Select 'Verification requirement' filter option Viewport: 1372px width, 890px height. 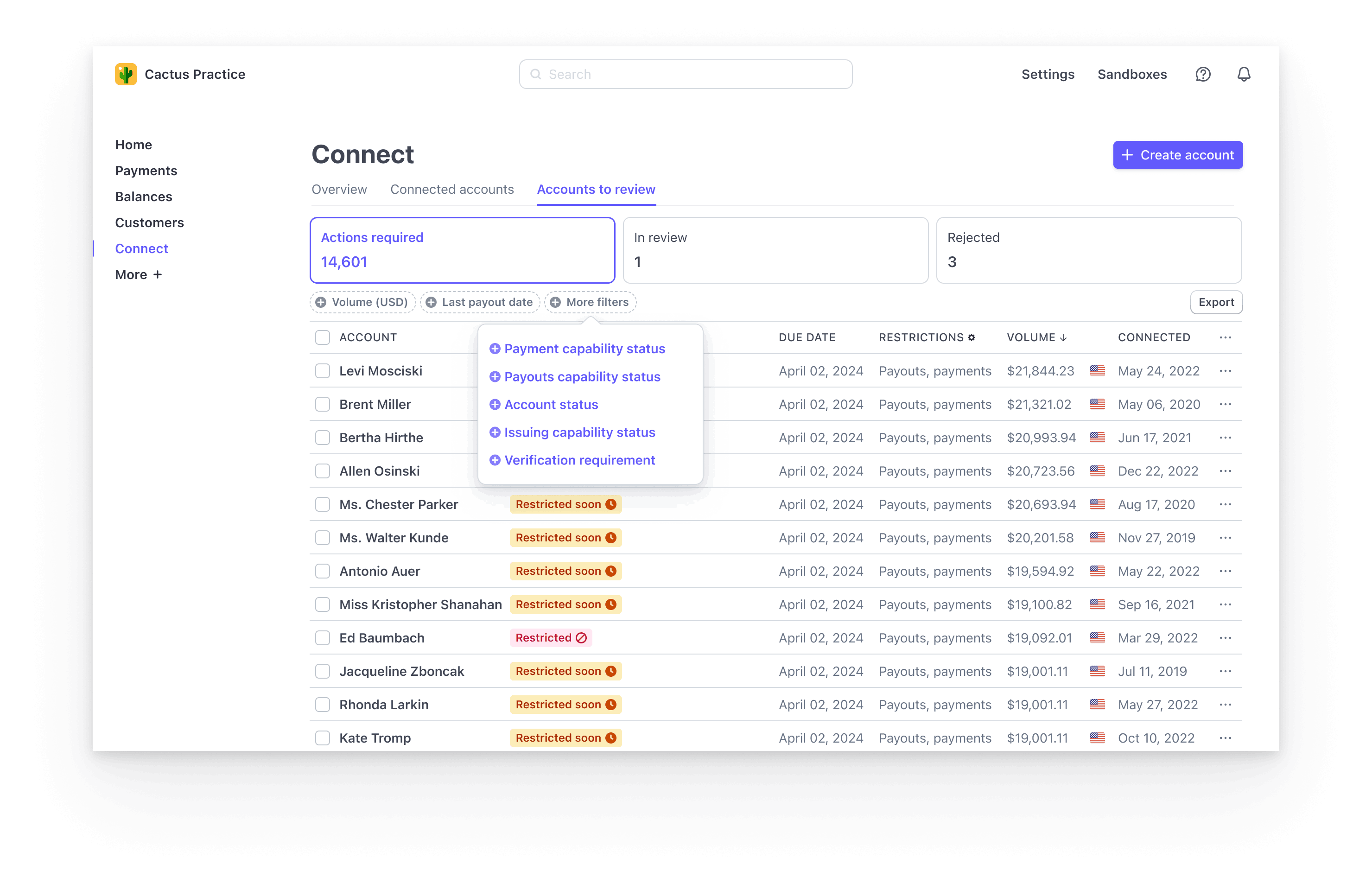tap(579, 460)
